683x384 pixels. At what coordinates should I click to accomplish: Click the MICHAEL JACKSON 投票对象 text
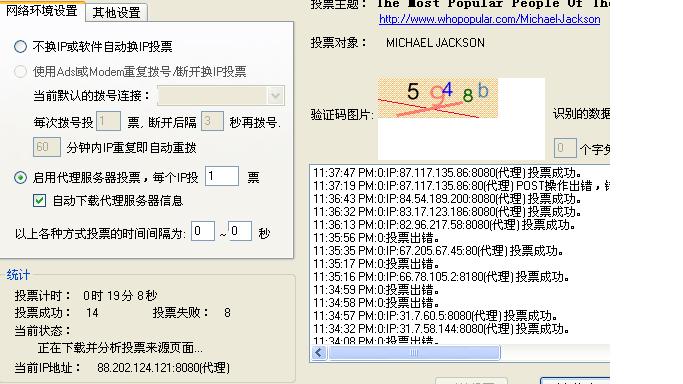(x=435, y=43)
